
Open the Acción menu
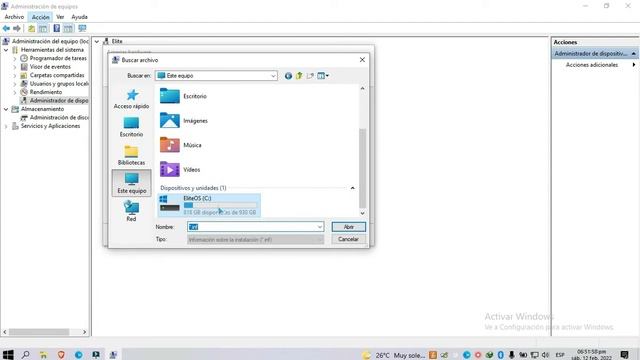pos(40,17)
